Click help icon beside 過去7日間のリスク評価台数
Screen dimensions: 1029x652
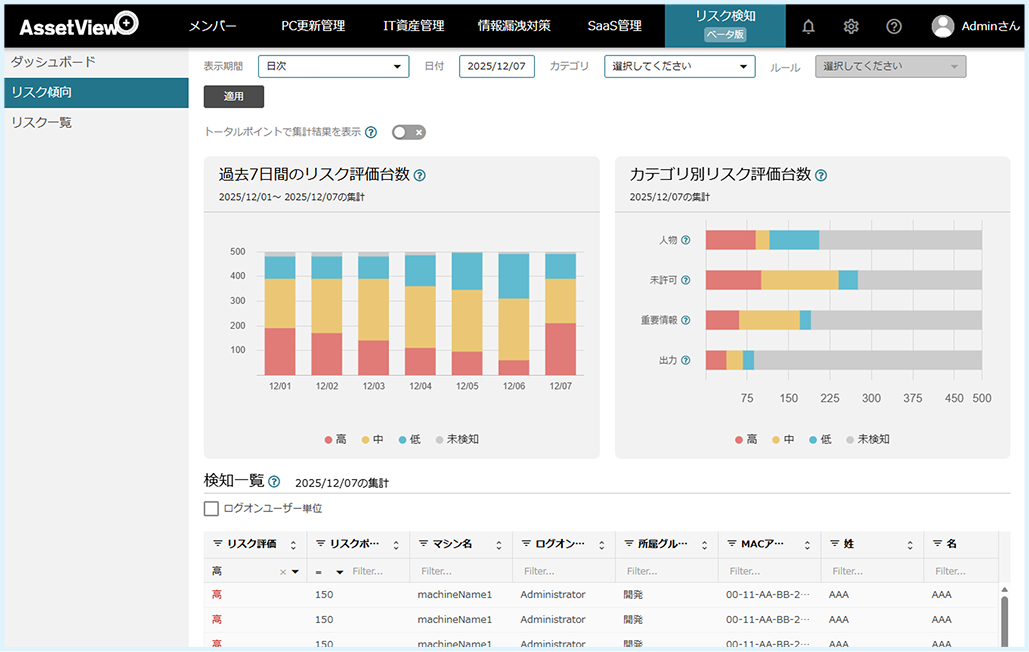[x=420, y=175]
